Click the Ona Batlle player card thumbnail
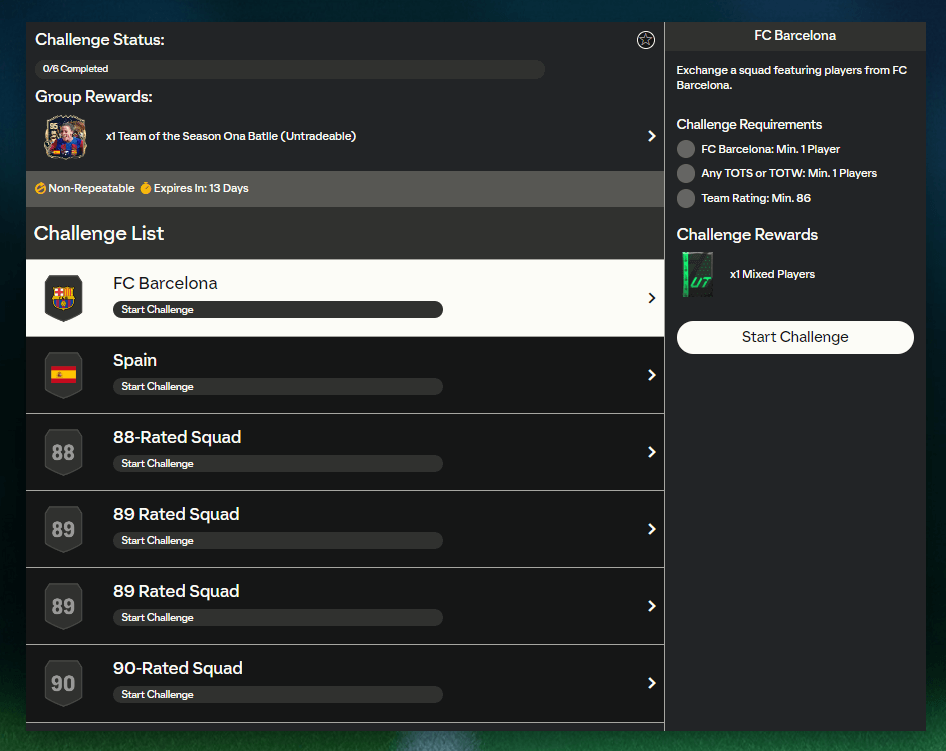 pyautogui.click(x=63, y=136)
